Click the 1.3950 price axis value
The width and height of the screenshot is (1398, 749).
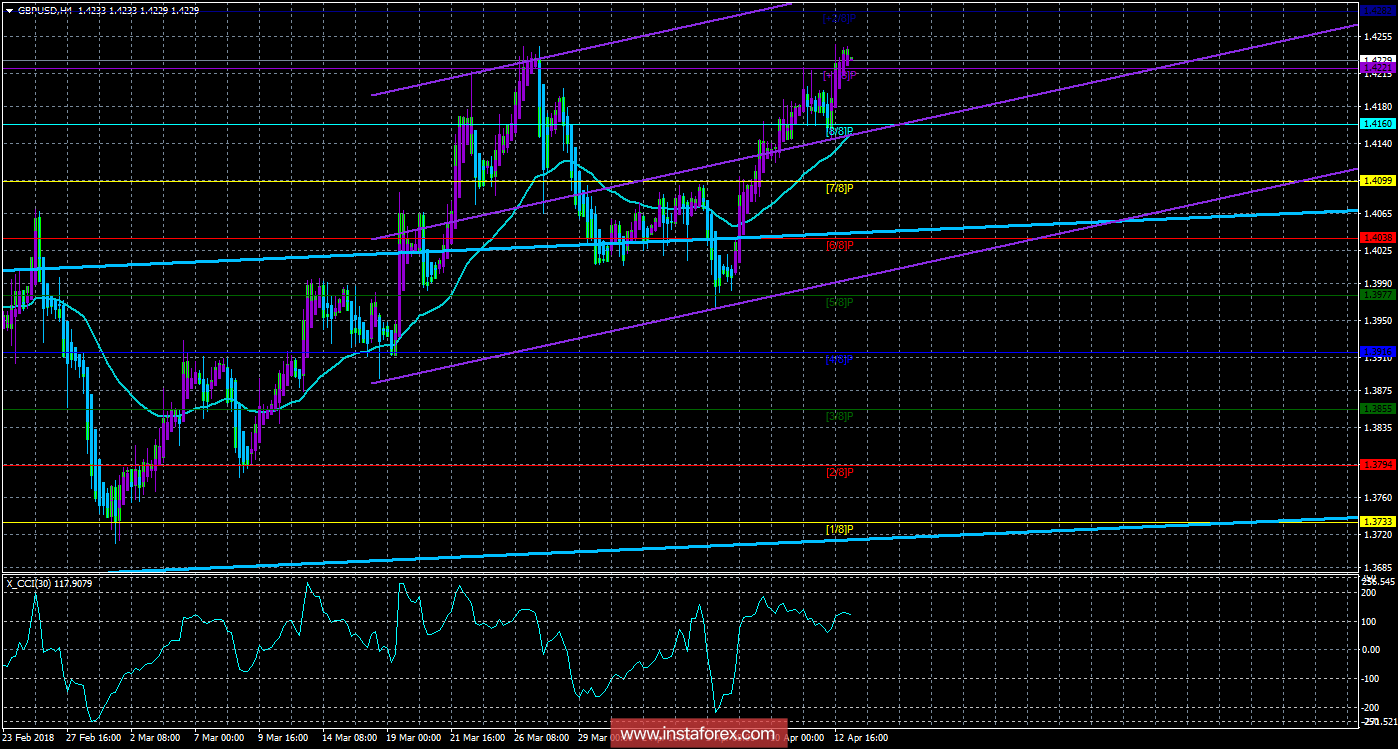(1377, 320)
